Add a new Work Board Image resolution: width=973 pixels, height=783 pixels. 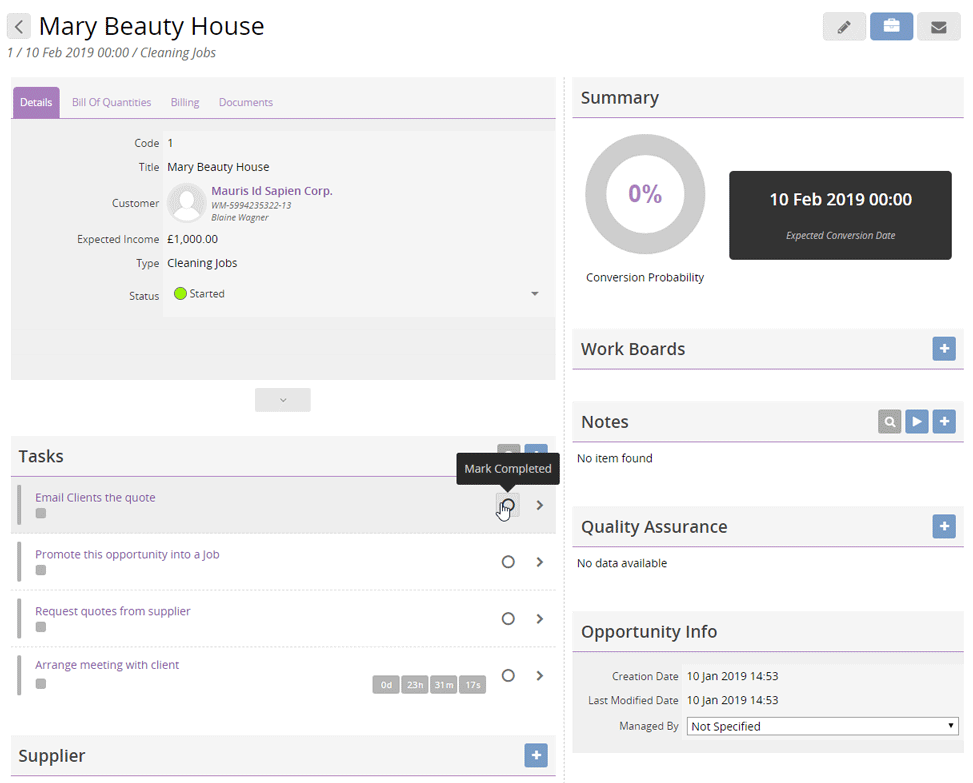click(943, 349)
